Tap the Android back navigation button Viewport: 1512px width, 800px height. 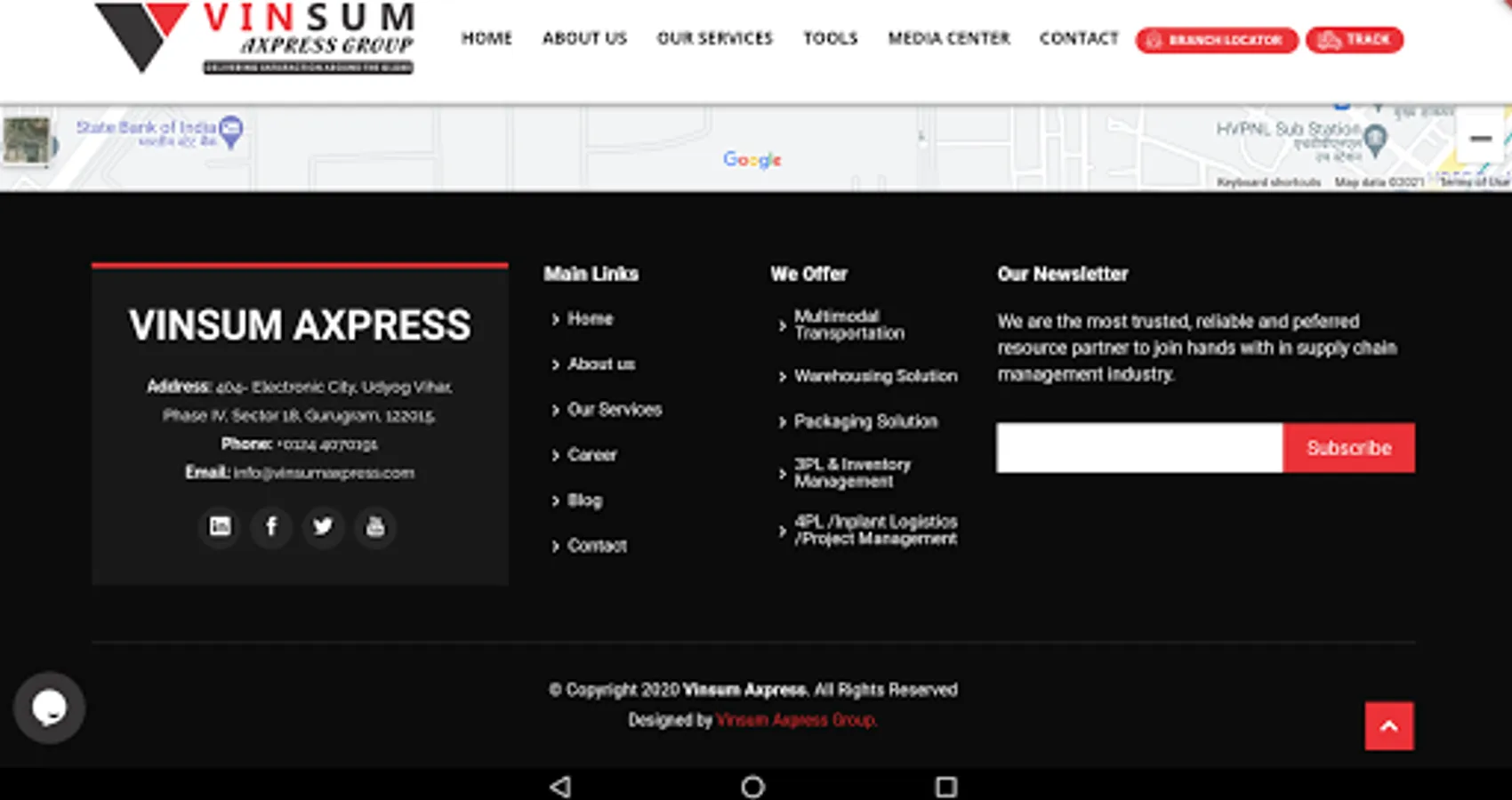[x=560, y=787]
